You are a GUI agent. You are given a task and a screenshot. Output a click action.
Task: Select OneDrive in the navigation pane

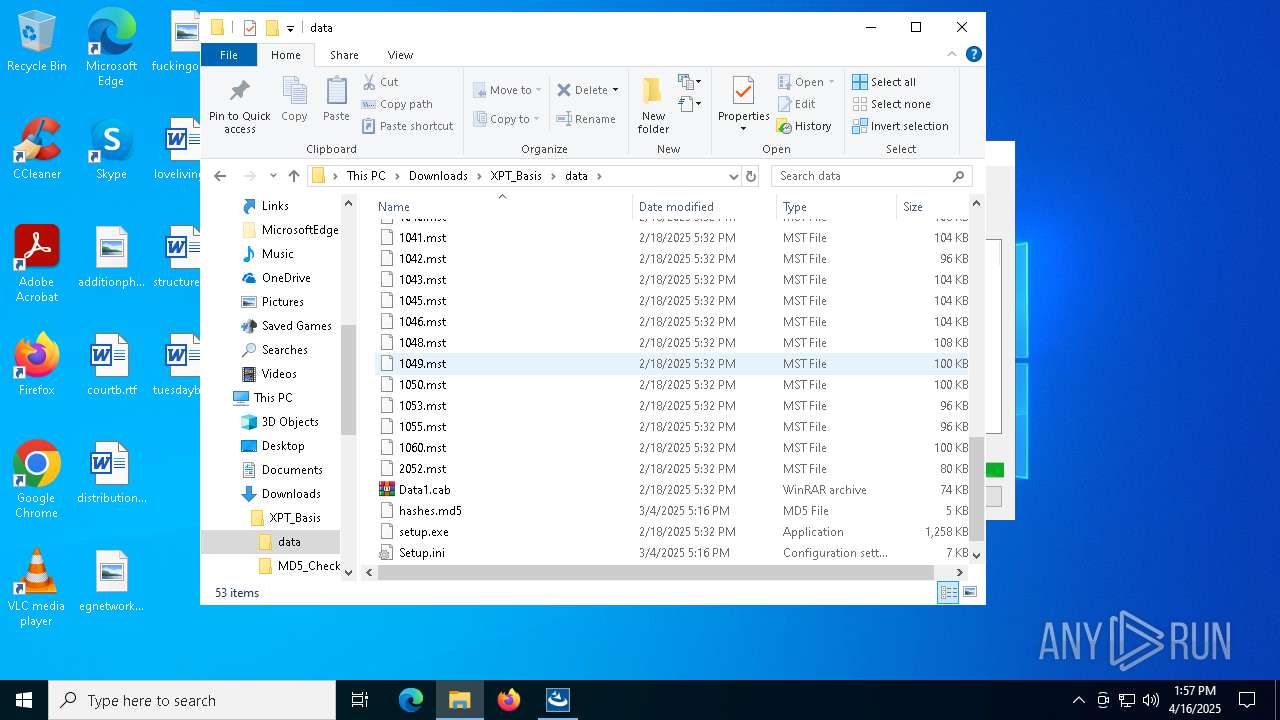pos(286,278)
